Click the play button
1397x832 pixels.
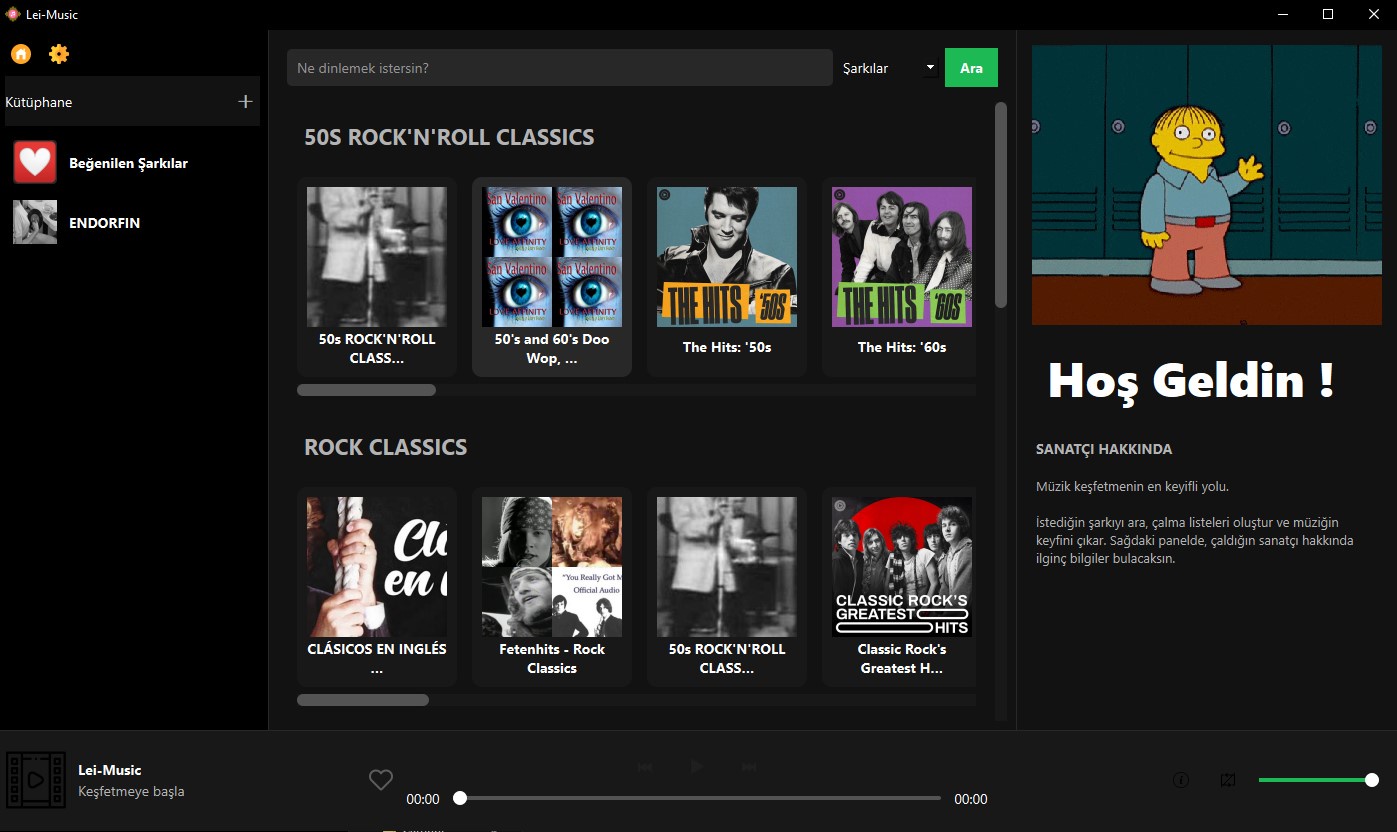coord(697,767)
